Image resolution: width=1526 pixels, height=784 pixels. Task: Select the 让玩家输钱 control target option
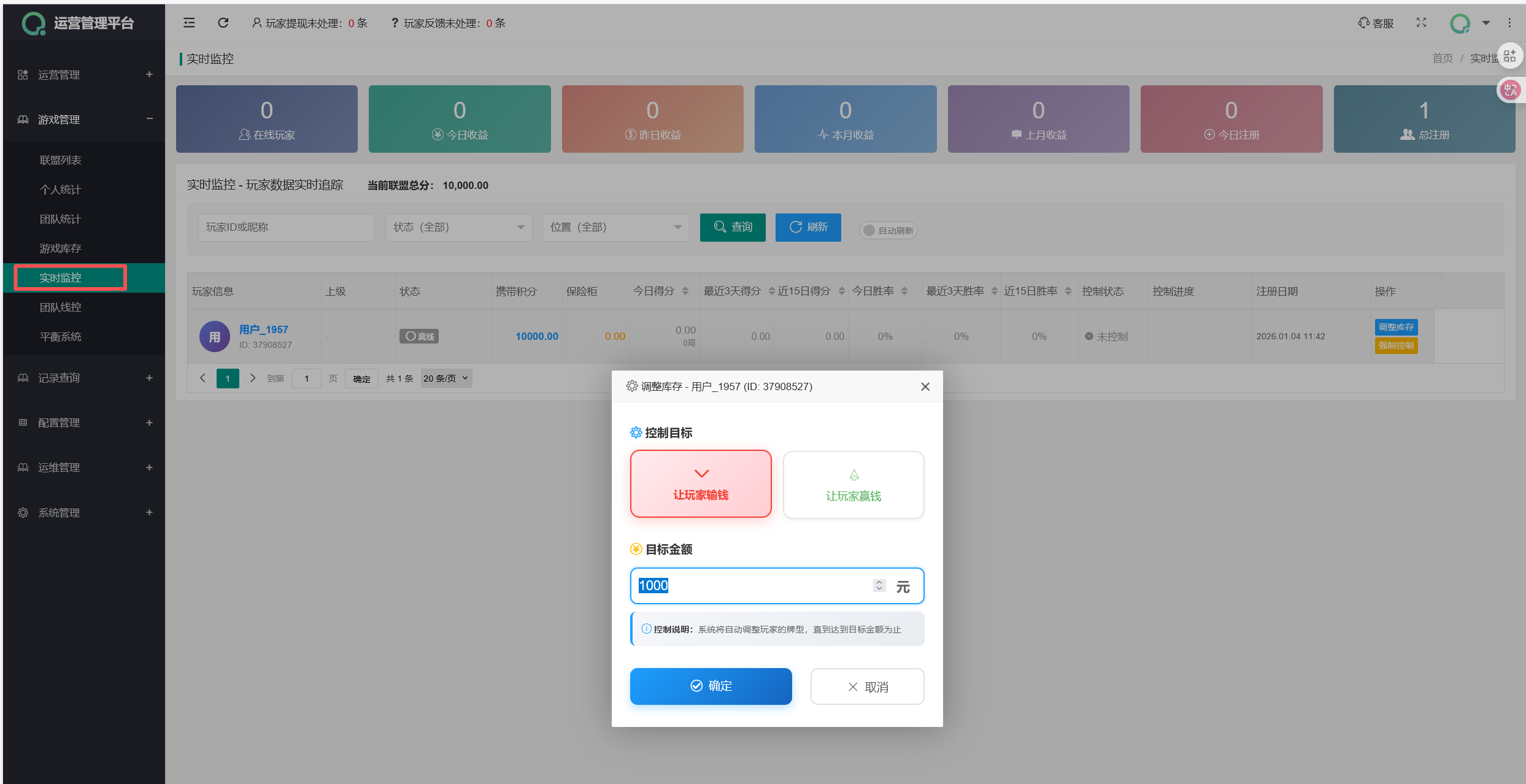coord(701,483)
